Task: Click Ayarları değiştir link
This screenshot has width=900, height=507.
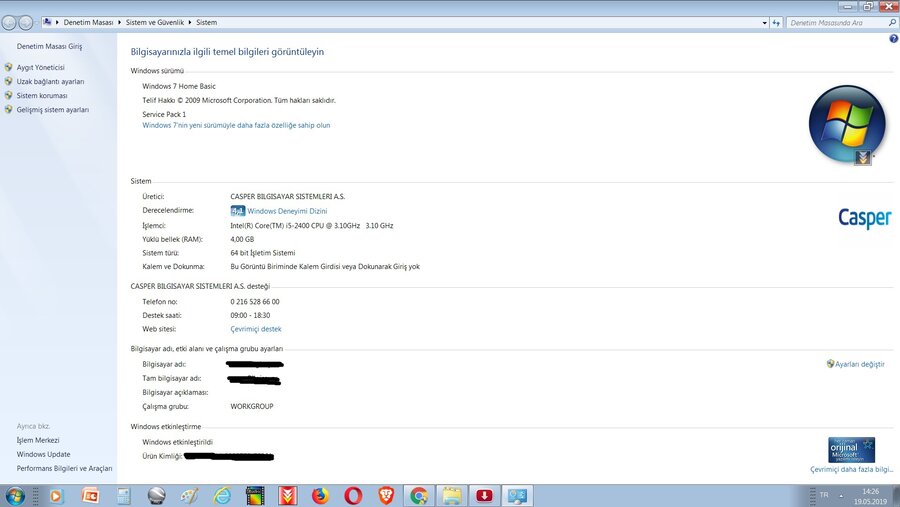Action: click(859, 364)
